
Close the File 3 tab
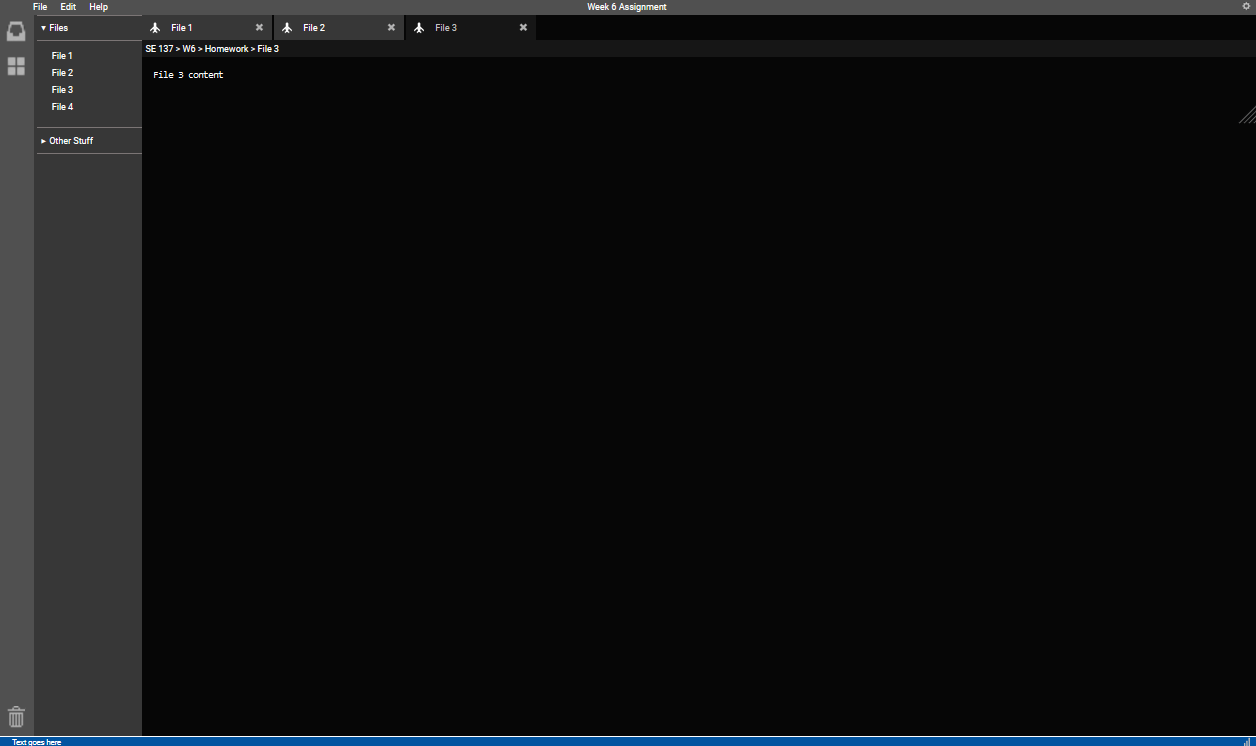(x=523, y=28)
